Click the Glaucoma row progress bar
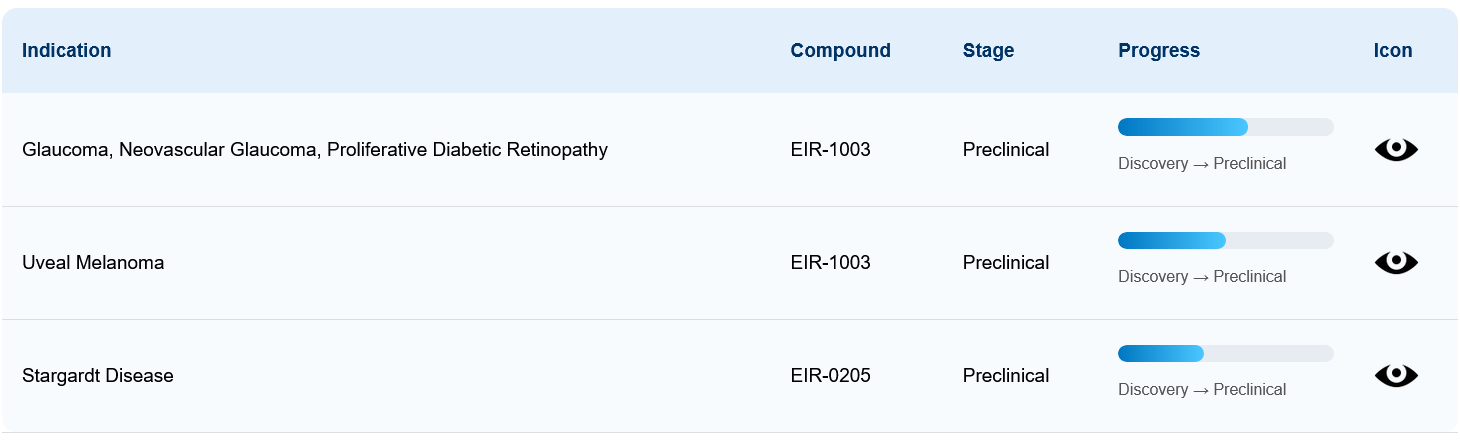Viewport: 1460px width, 440px height. [1225, 127]
